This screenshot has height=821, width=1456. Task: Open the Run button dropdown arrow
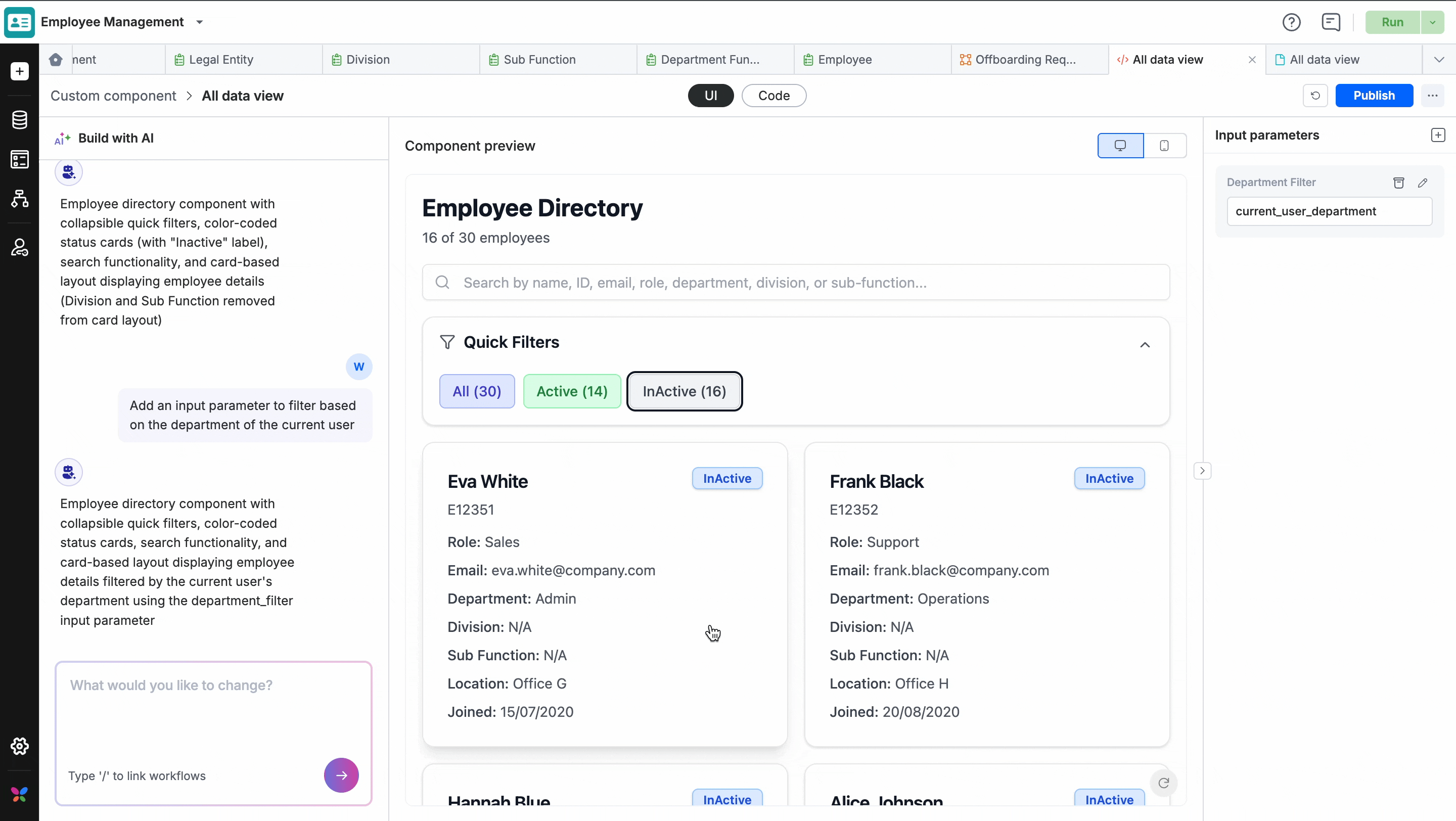[1433, 22]
